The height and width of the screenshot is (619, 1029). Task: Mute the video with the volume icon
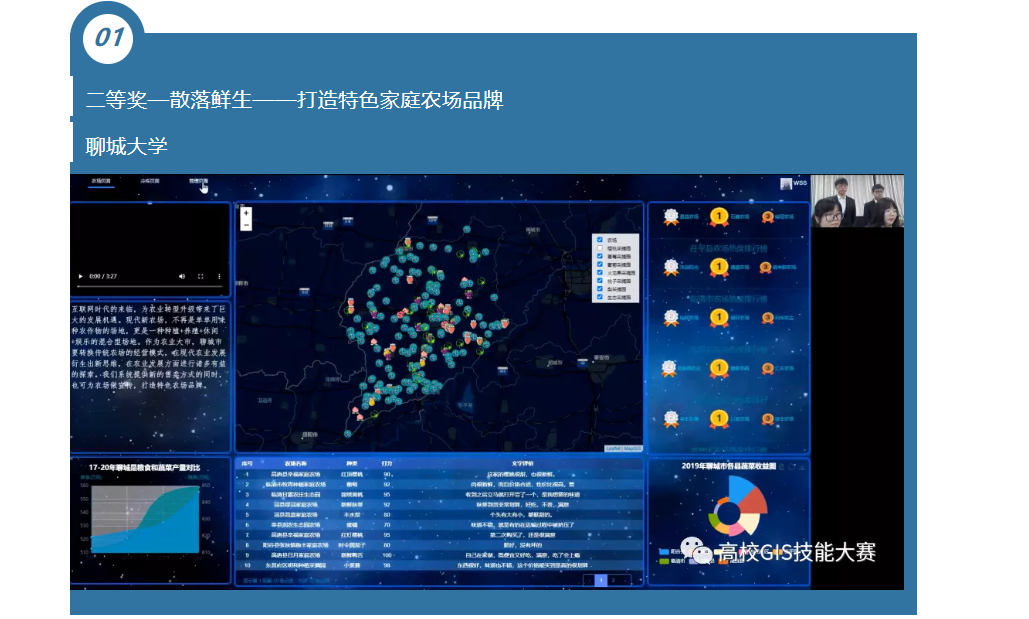(x=182, y=276)
